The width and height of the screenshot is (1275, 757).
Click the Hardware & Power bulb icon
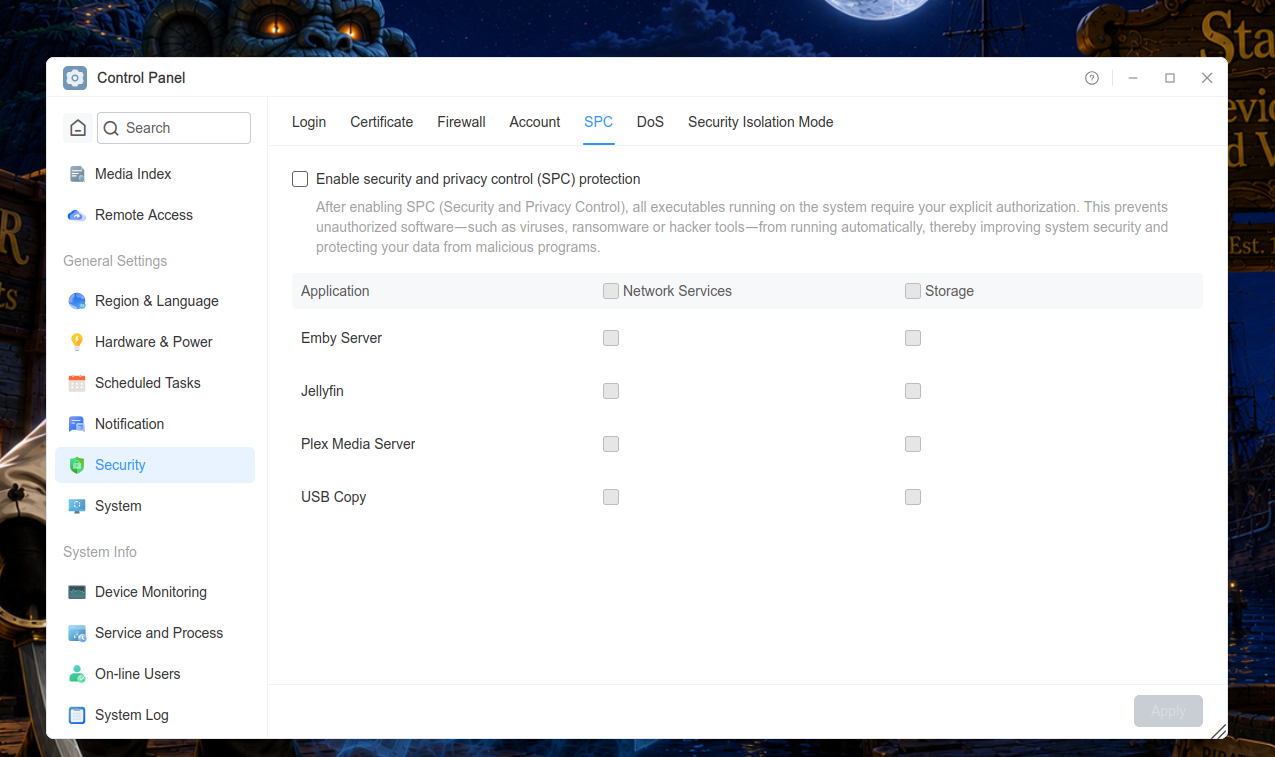[x=77, y=342]
